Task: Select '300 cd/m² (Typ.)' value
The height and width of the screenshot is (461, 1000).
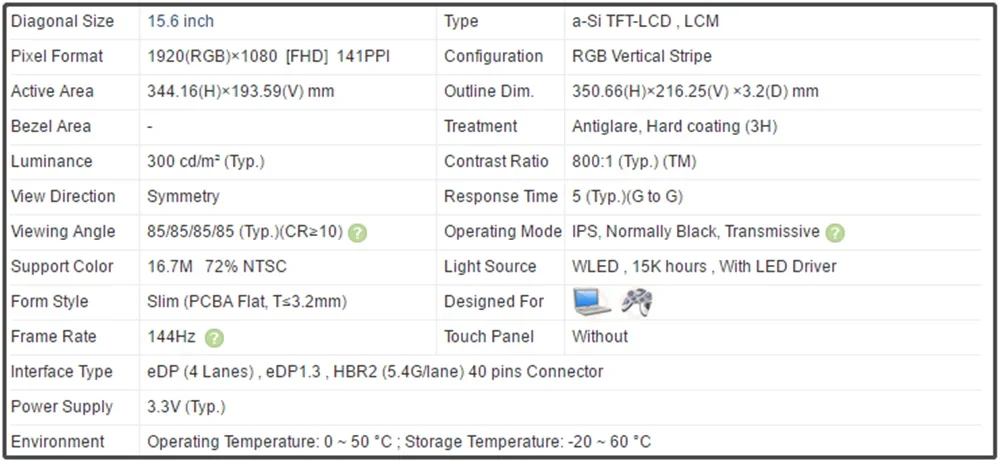Action: click(x=205, y=161)
